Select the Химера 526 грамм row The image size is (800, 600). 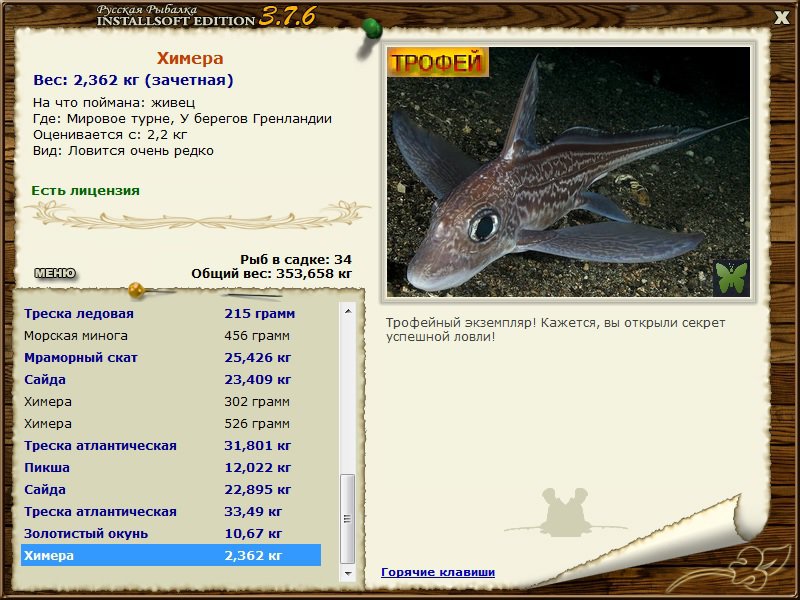point(171,423)
